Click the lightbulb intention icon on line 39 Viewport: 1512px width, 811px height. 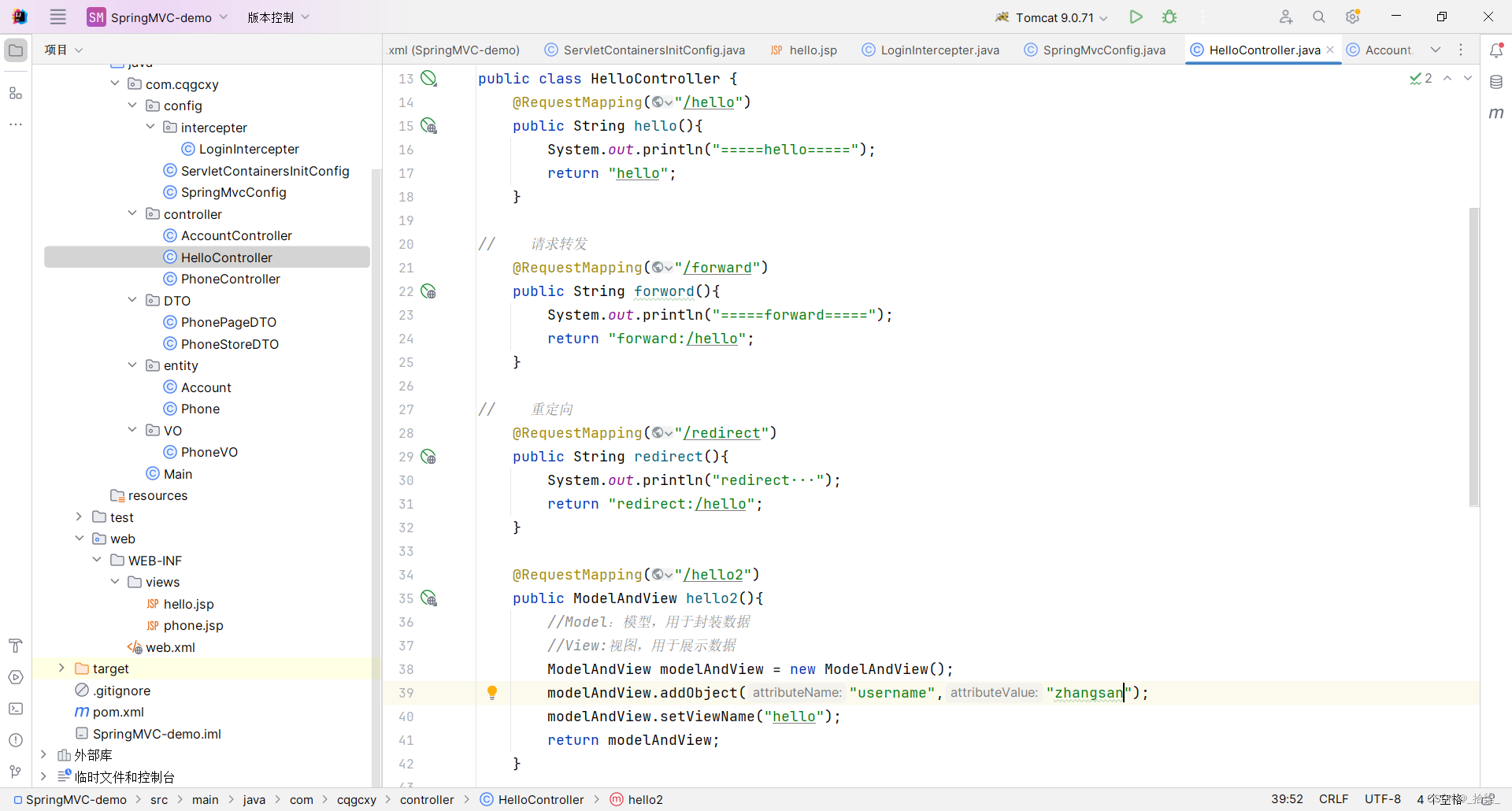(x=492, y=693)
